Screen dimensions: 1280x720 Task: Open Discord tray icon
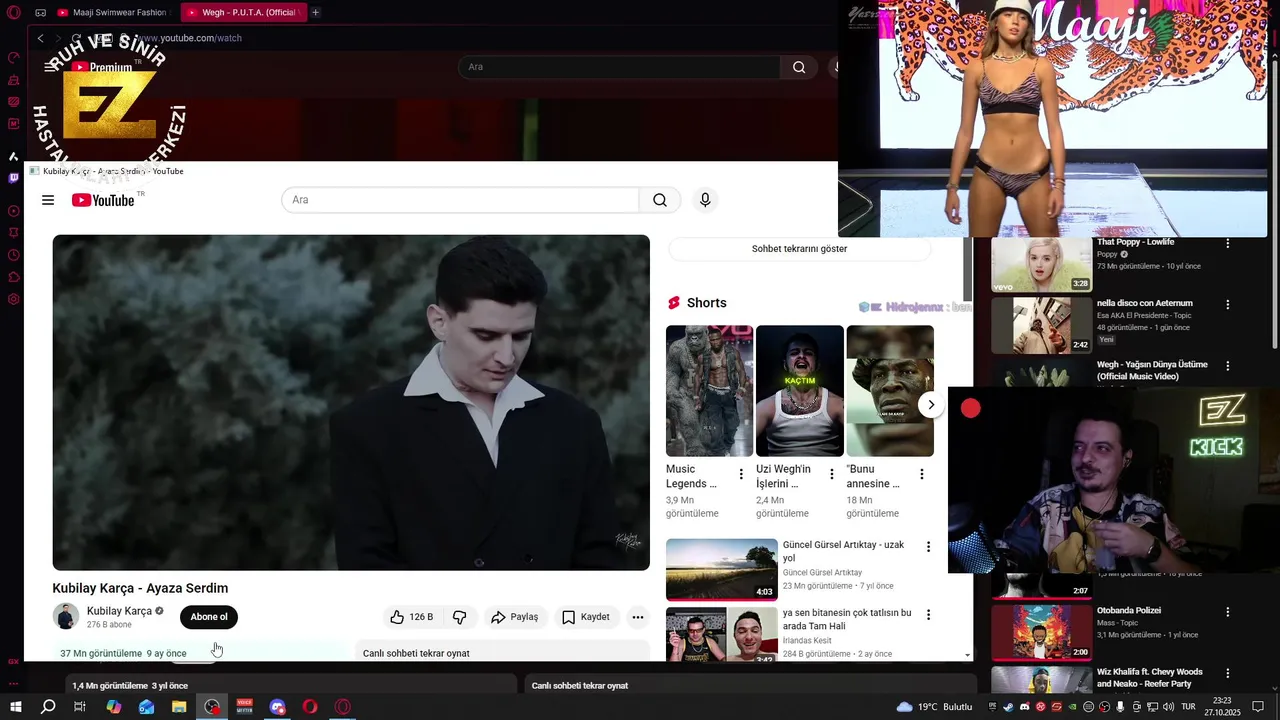pos(1024,707)
